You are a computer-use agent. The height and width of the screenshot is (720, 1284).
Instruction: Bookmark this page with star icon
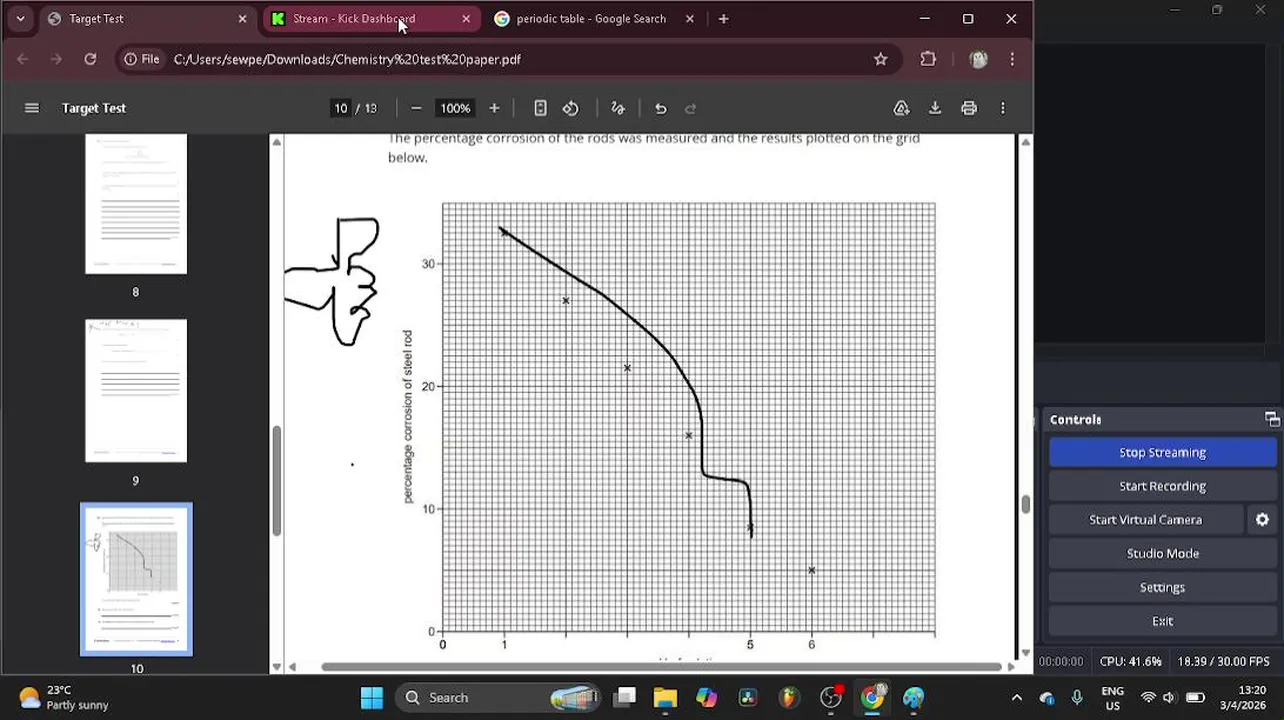point(880,59)
